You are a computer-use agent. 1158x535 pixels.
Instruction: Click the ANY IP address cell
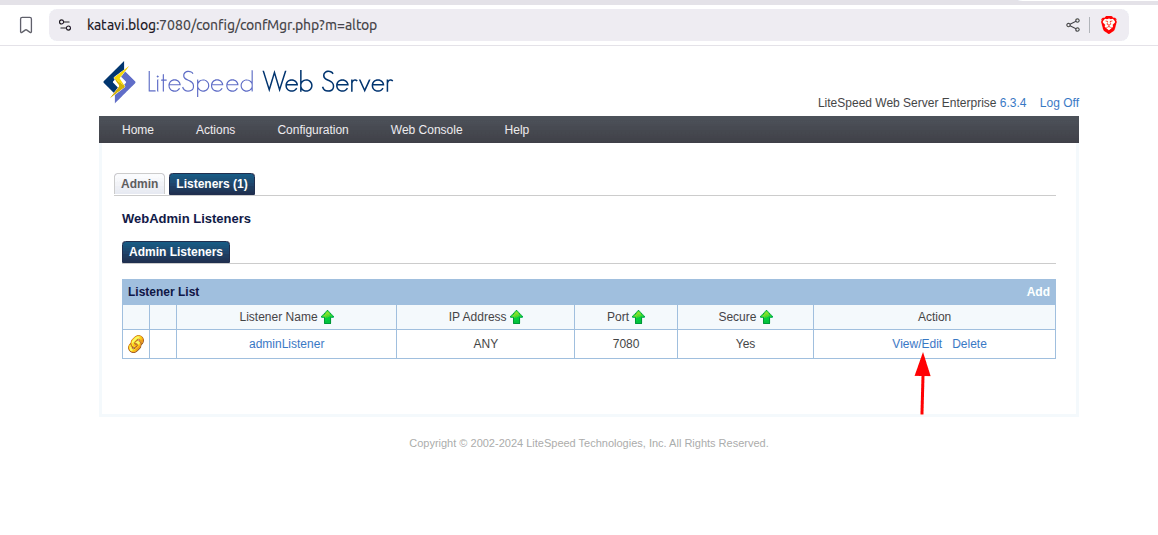point(486,344)
